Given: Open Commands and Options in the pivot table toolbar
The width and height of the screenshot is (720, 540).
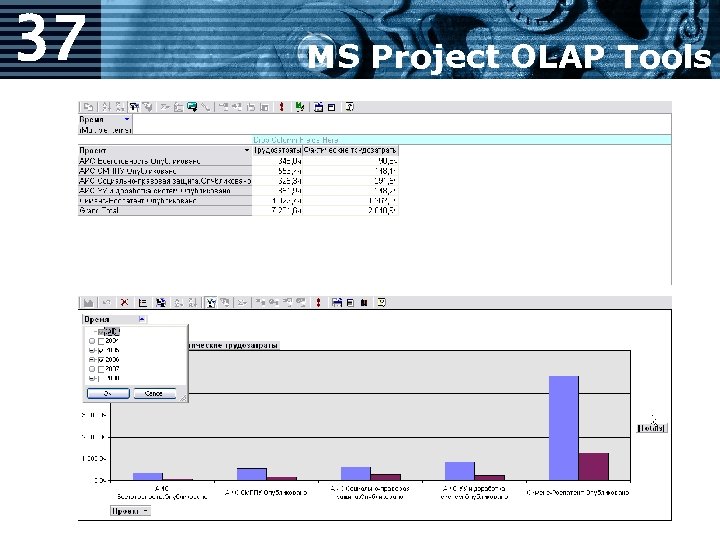Looking at the screenshot, I should pos(318,107).
